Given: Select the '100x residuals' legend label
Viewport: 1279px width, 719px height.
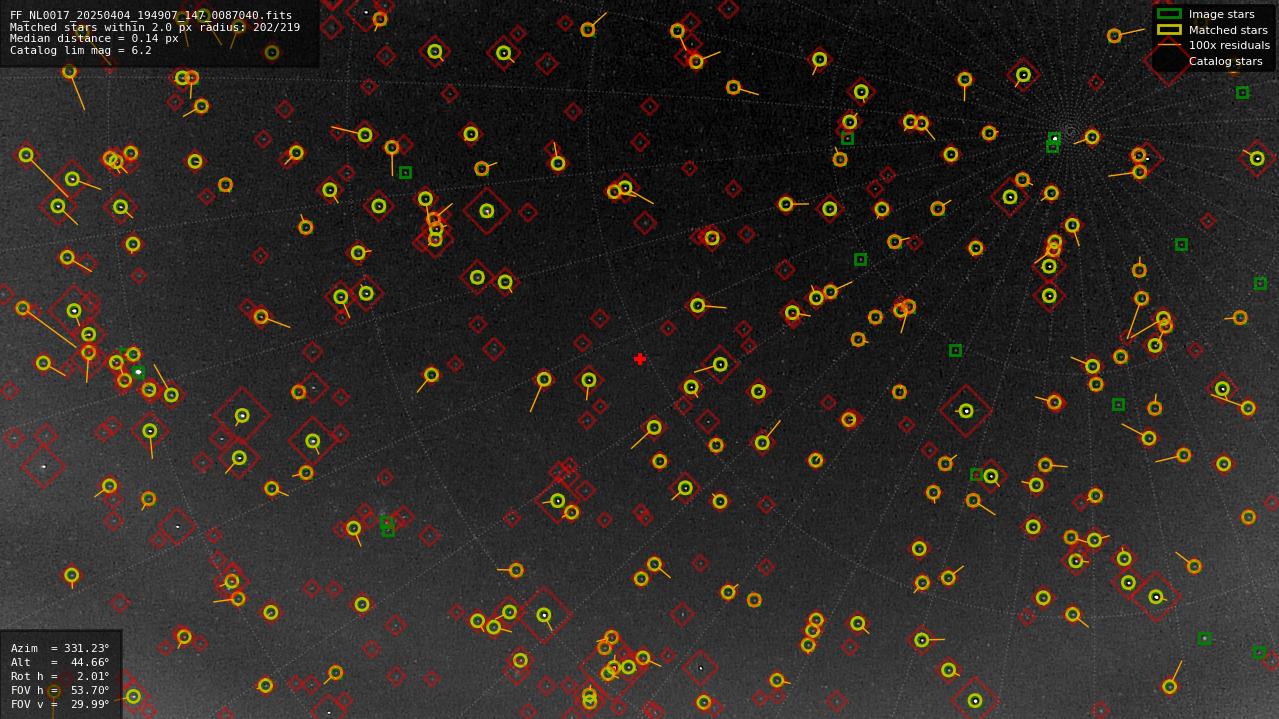Looking at the screenshot, I should pyautogui.click(x=1229, y=45).
